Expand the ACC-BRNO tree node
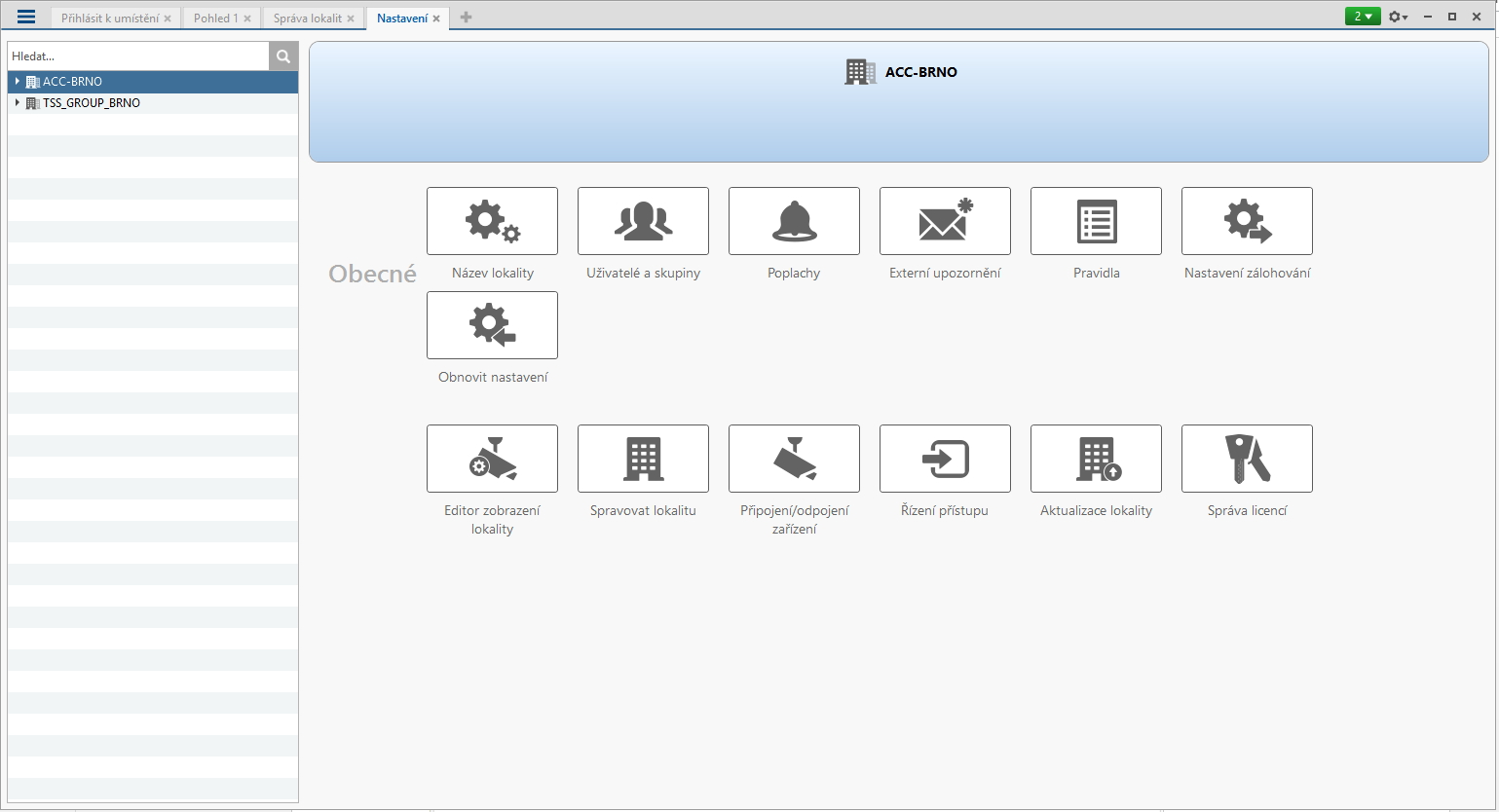This screenshot has height=812, width=1499. (18, 82)
